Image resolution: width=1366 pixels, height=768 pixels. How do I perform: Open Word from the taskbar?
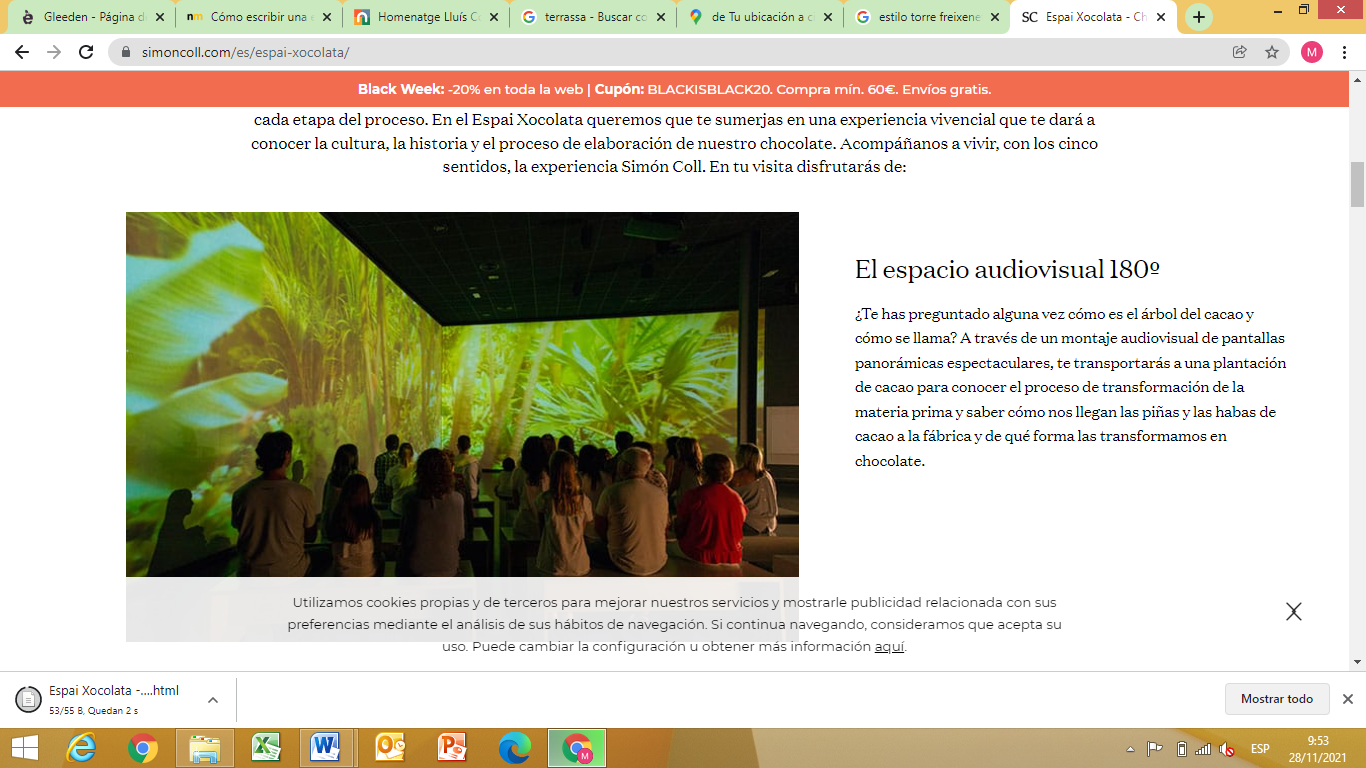325,748
